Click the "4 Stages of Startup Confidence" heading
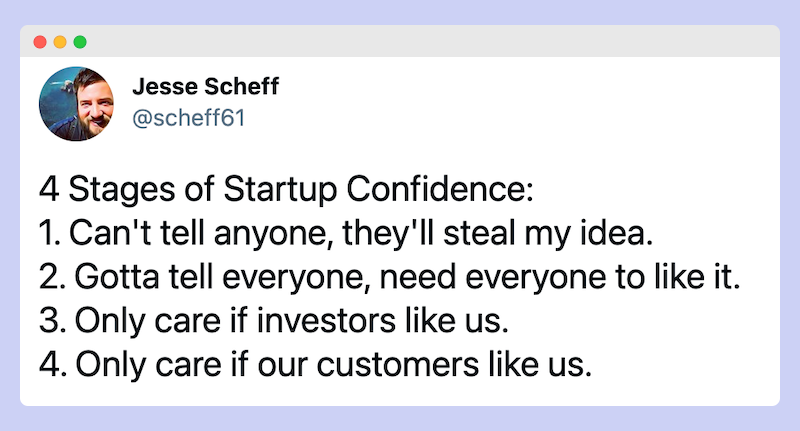Viewport: 800px width, 431px height. pyautogui.click(x=286, y=190)
